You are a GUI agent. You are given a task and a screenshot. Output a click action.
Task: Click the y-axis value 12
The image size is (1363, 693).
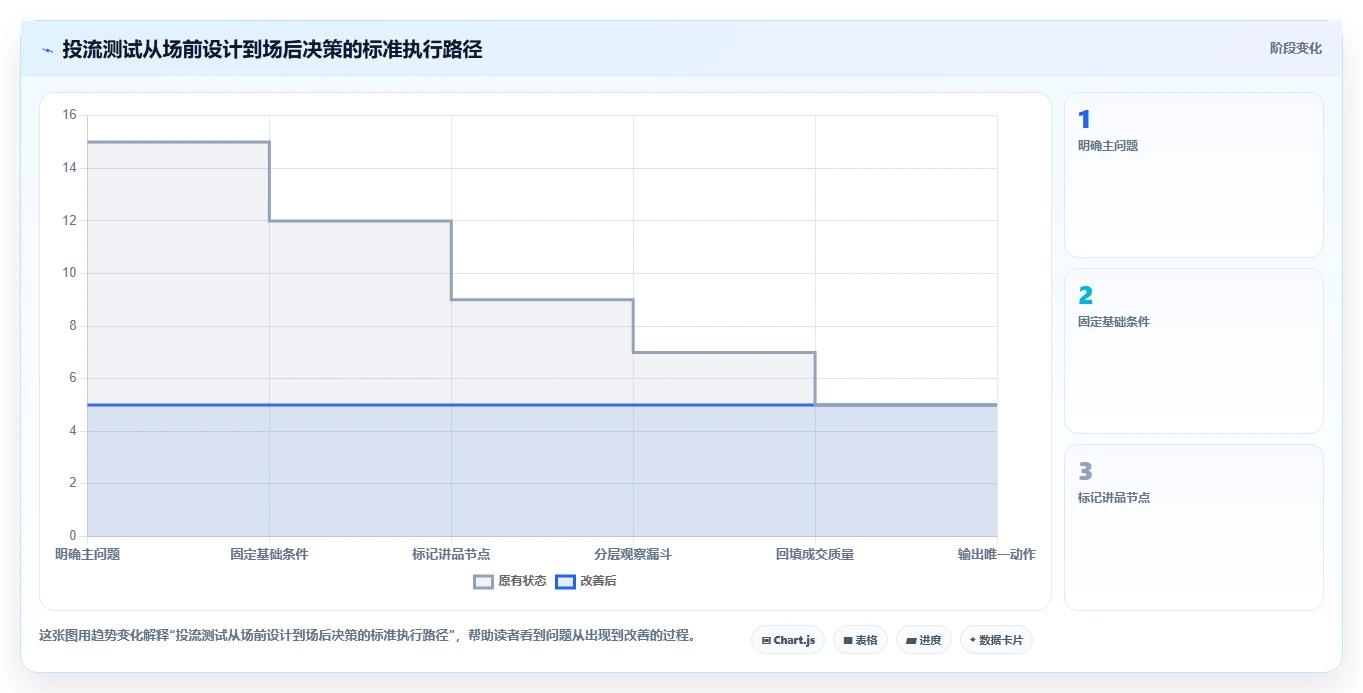pyautogui.click(x=69, y=220)
